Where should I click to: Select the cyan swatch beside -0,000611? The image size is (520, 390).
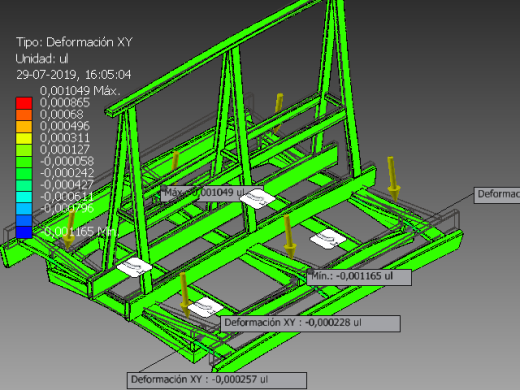coord(24,197)
